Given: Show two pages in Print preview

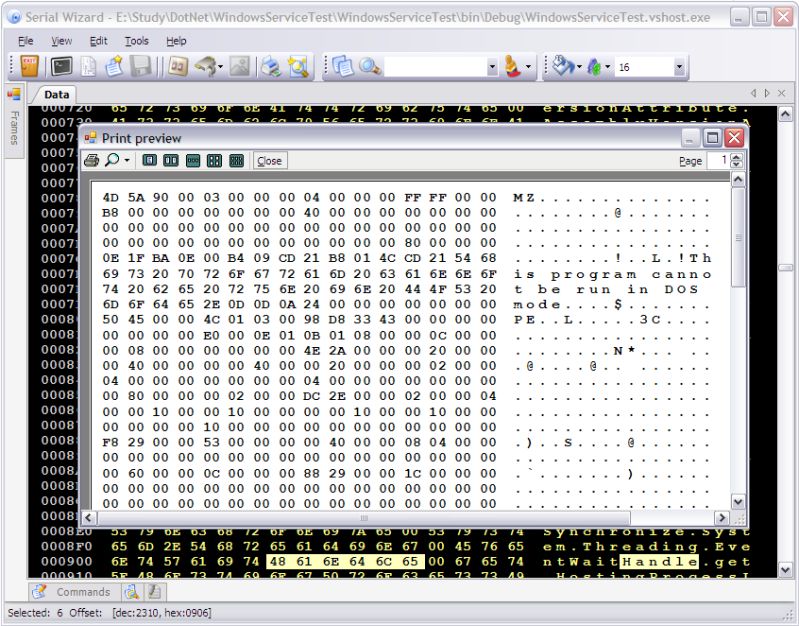Looking at the screenshot, I should coord(171,161).
